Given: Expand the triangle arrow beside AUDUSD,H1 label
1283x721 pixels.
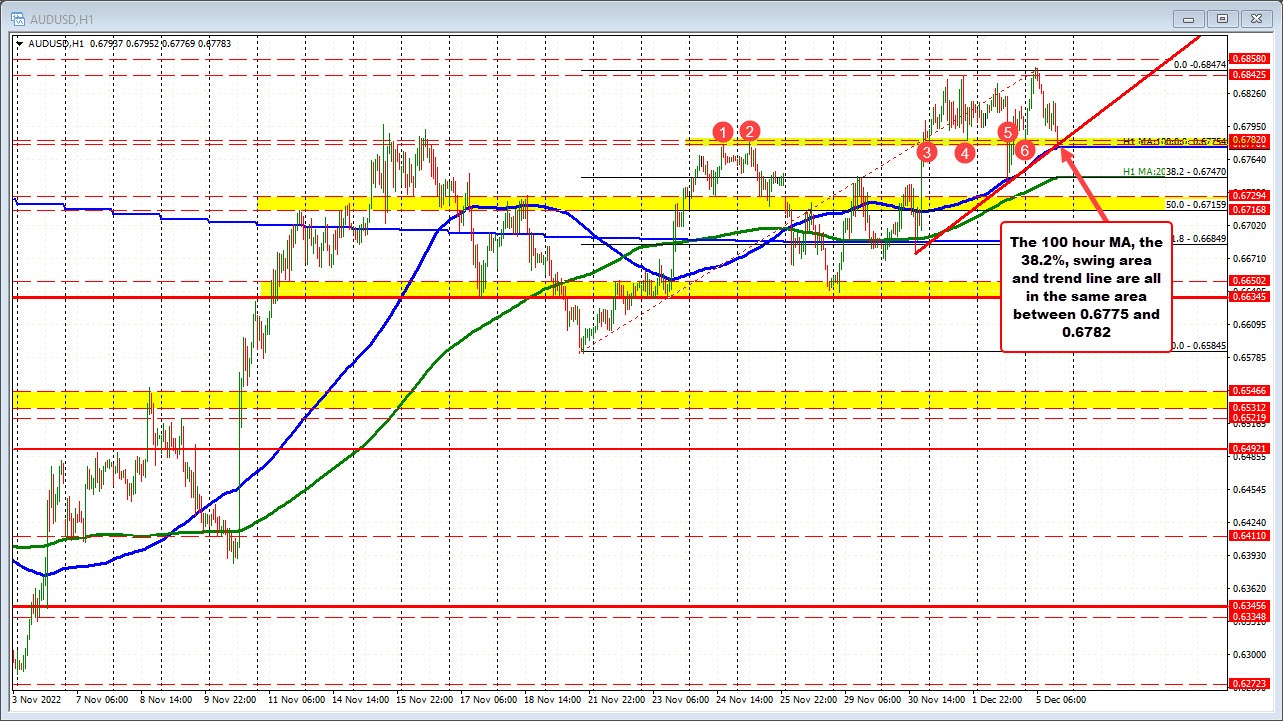Looking at the screenshot, I should click(x=22, y=43).
